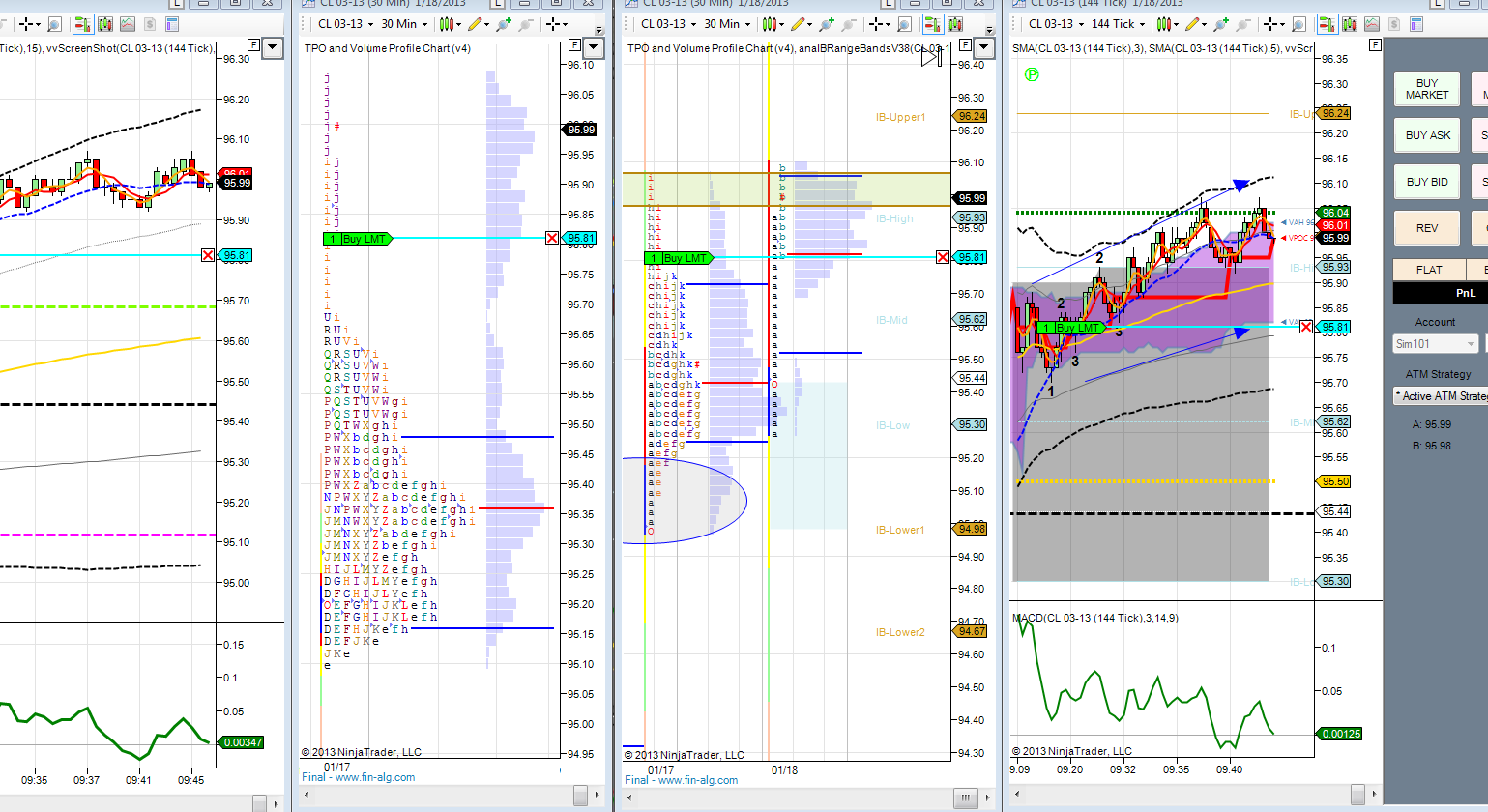
Task: Click green P icon in SMA 144 Tick chart
Action: 1032,74
